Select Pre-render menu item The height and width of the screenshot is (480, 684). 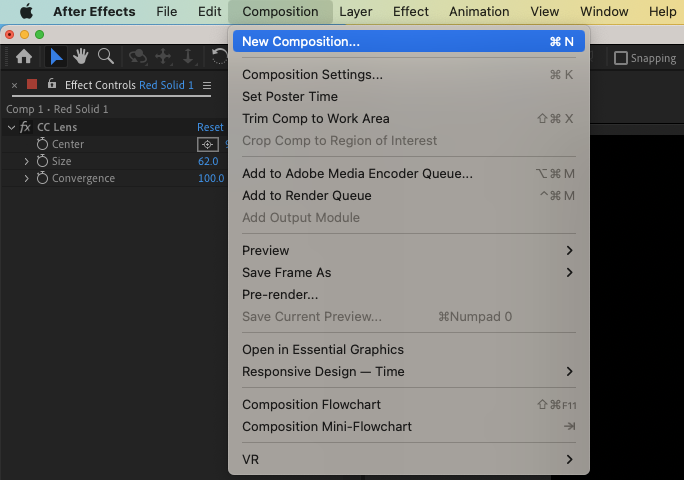[409, 295]
